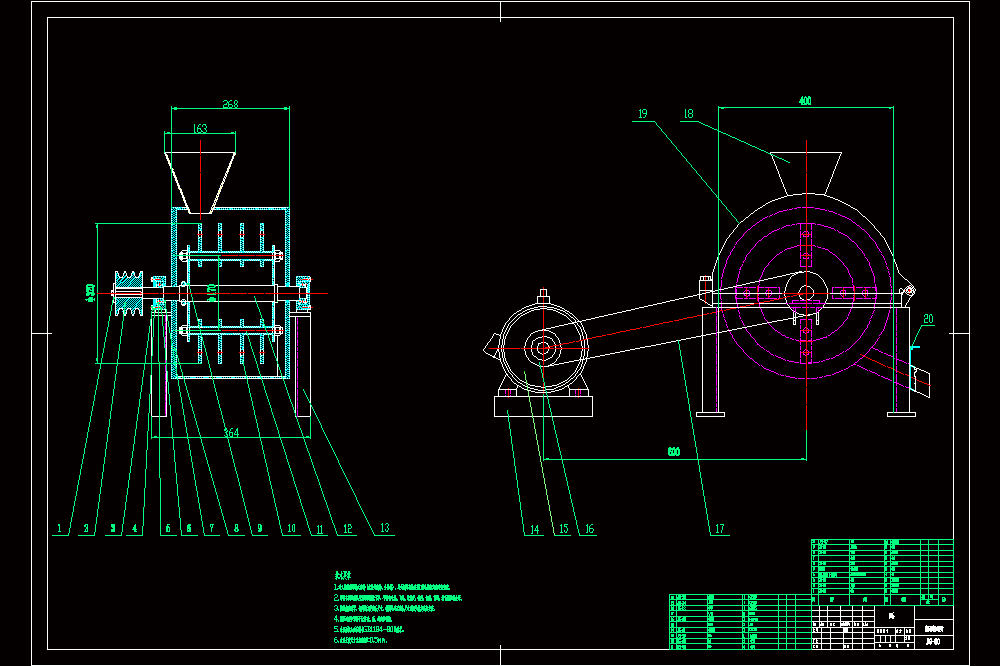This screenshot has height=666, width=1000.
Task: Click callout label 18 near hopper
Action: point(689,114)
